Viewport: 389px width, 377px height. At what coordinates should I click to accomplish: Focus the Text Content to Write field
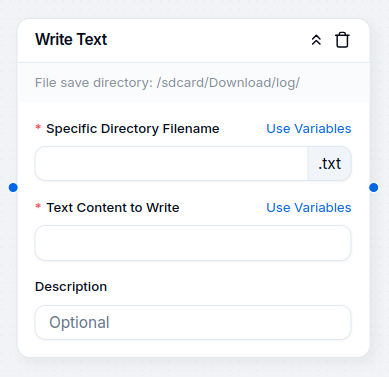(x=193, y=243)
